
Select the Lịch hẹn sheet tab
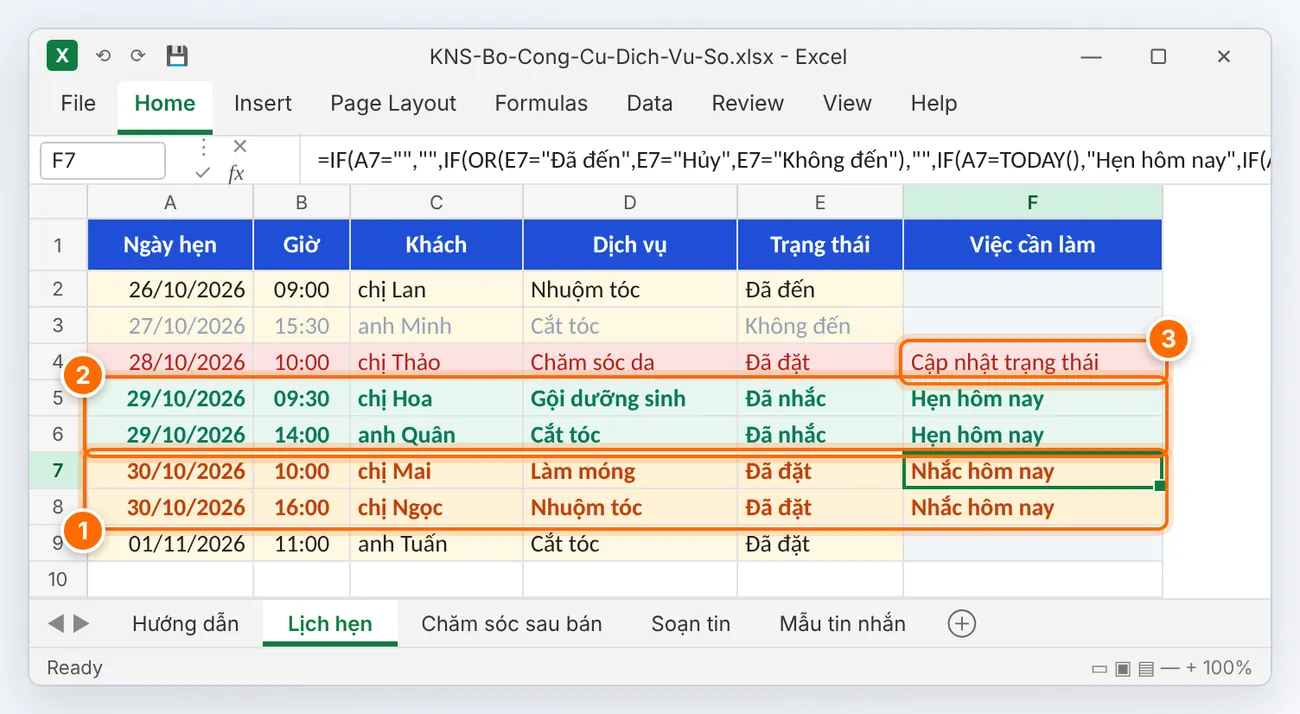[x=330, y=624]
